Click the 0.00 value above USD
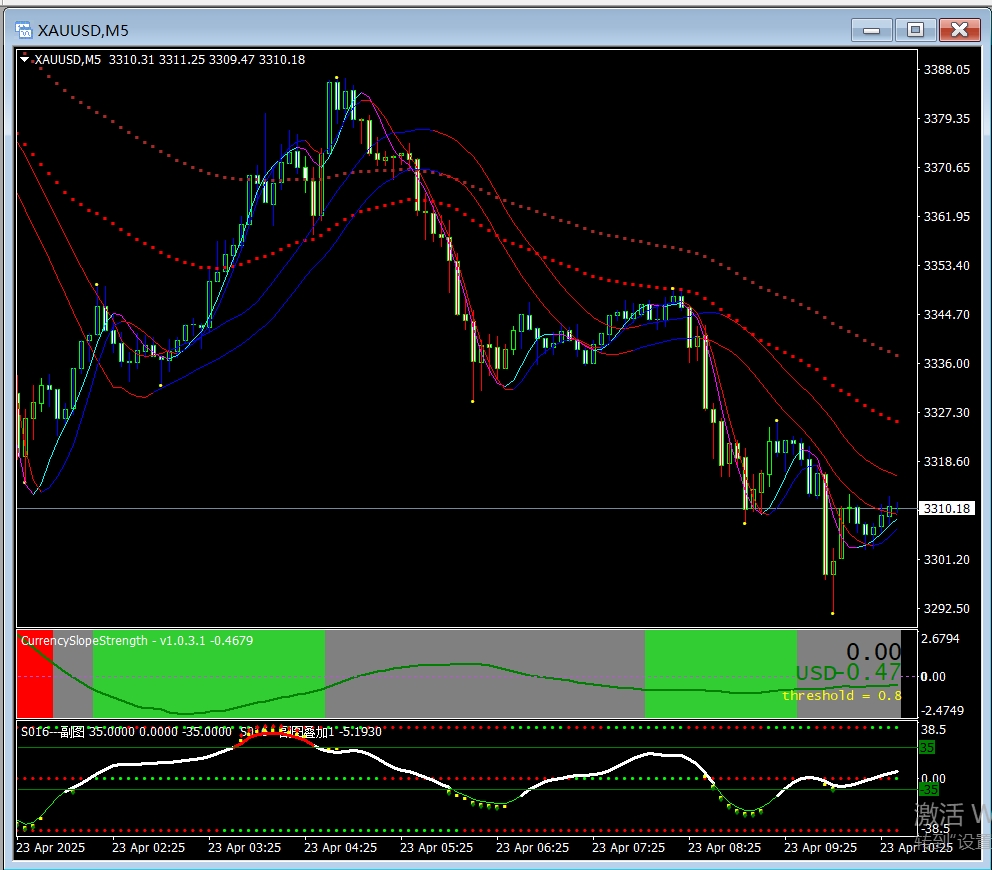Screen dimensions: 992x870 (x=873, y=651)
